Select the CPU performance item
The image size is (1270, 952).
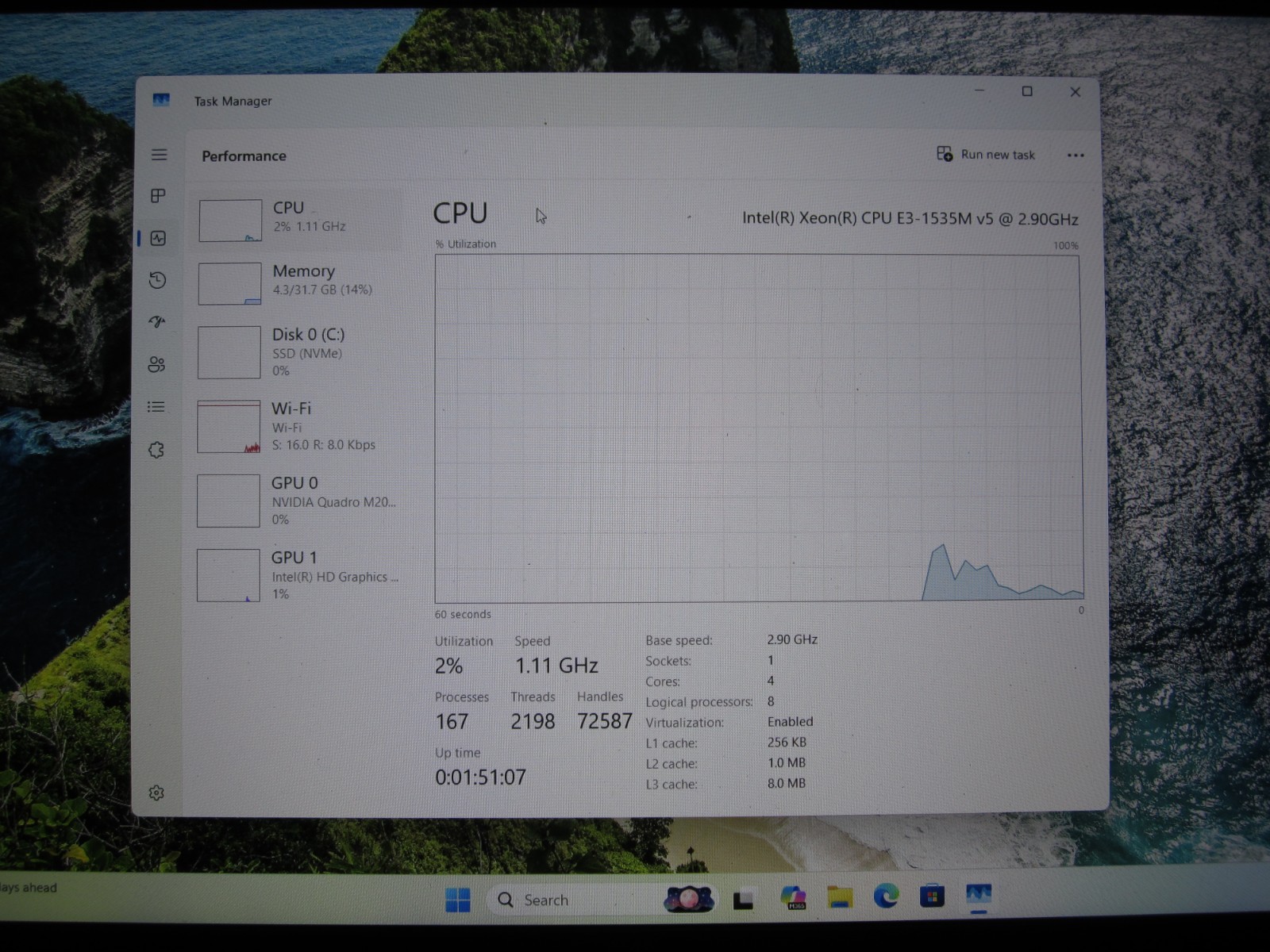[x=298, y=220]
